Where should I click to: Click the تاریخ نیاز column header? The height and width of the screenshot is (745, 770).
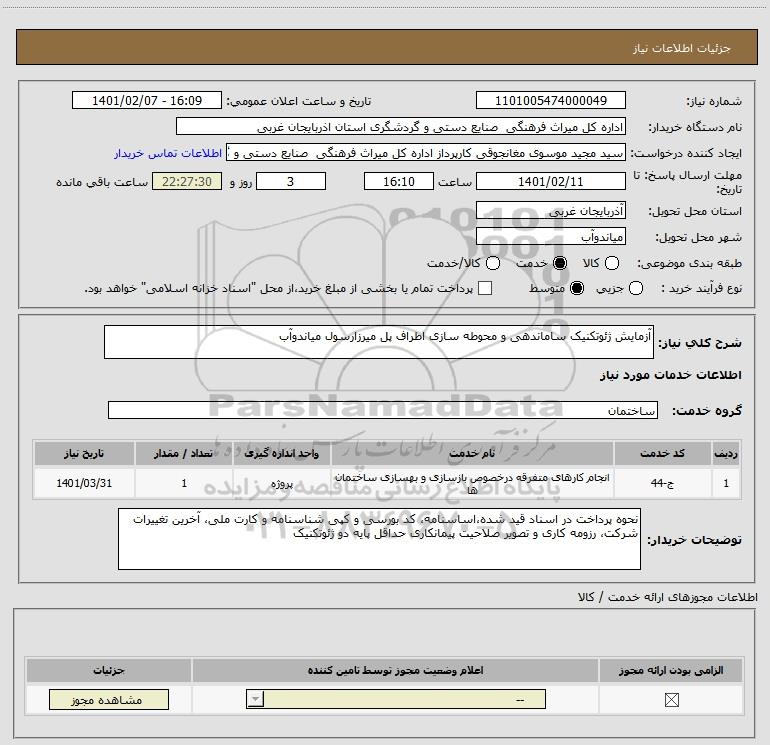[84, 453]
